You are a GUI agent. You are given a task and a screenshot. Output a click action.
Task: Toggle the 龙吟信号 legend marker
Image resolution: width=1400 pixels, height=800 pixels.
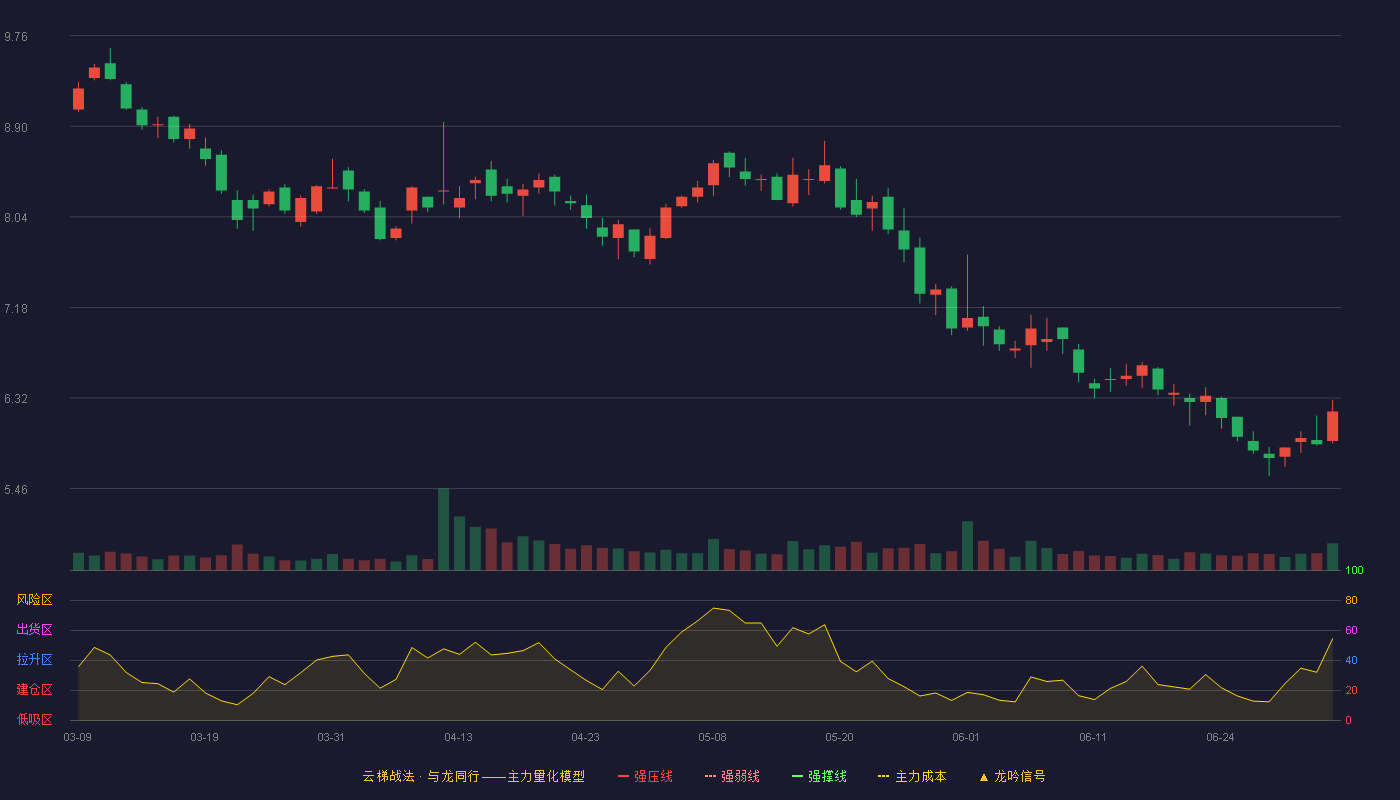pos(1012,776)
